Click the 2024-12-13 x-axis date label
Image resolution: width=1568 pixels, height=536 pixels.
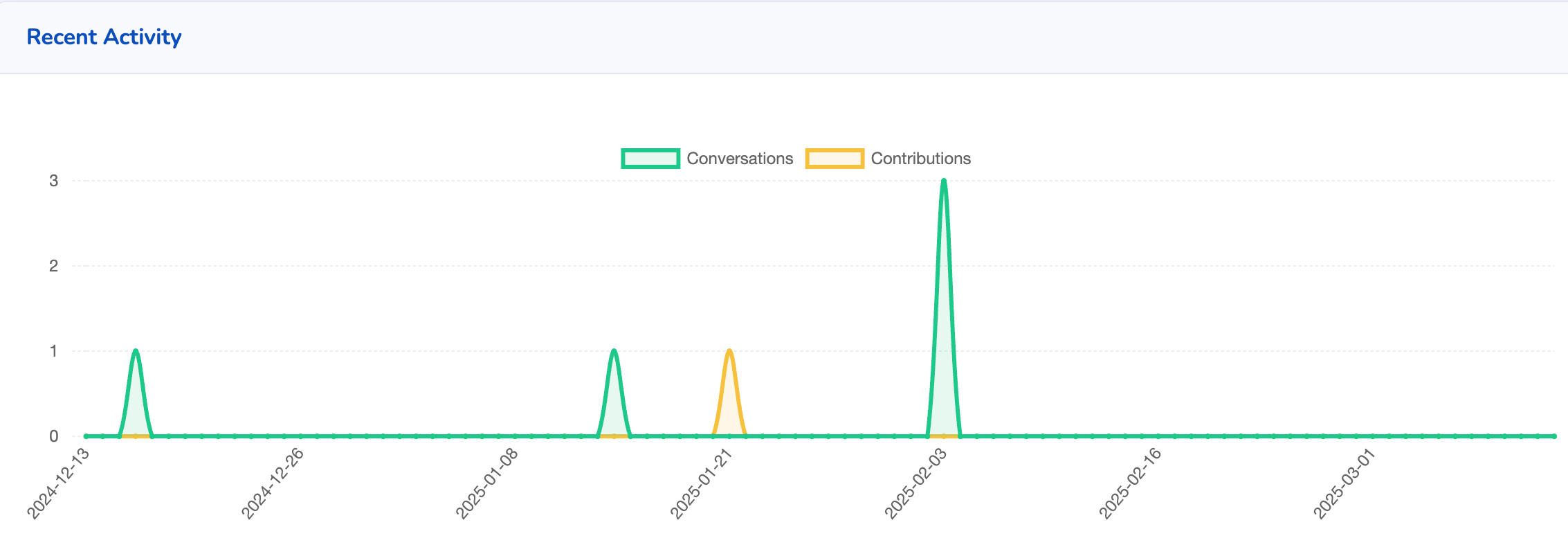60,482
